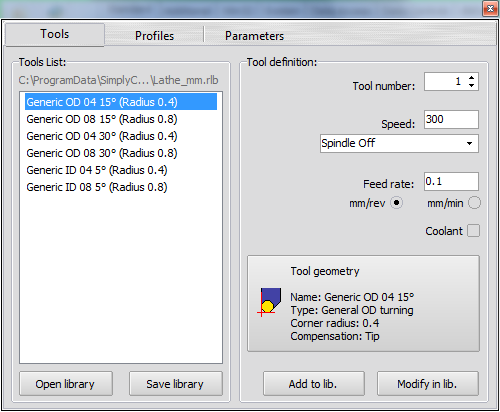Switch to the Profiles tab
This screenshot has width=500, height=412.
[154, 36]
